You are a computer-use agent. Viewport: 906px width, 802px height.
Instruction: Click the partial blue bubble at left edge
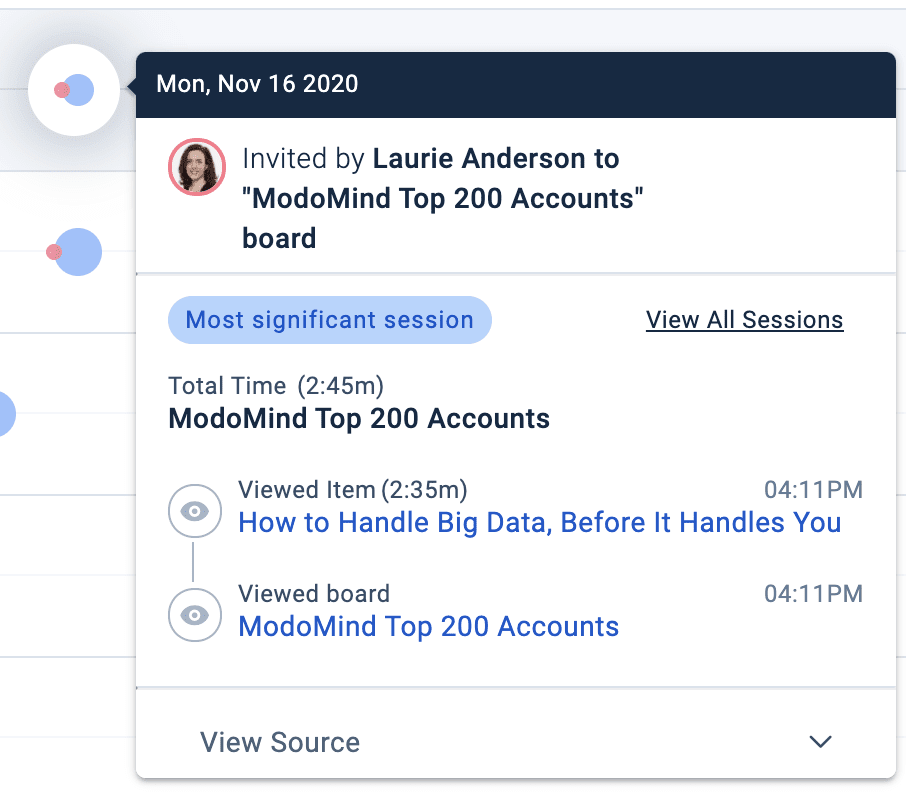point(5,413)
